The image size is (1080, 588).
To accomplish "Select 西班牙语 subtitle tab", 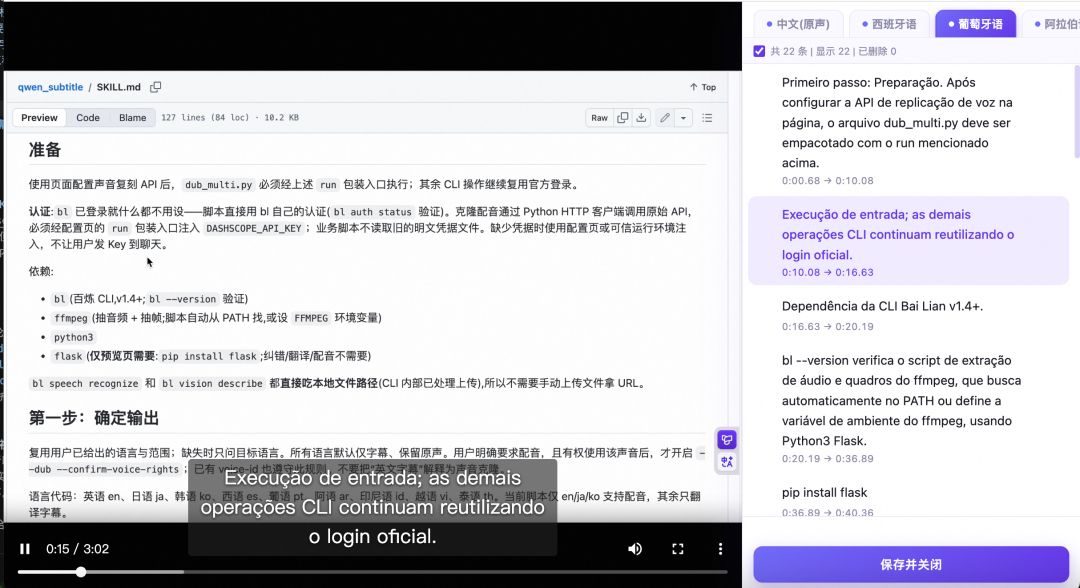I will click(889, 24).
